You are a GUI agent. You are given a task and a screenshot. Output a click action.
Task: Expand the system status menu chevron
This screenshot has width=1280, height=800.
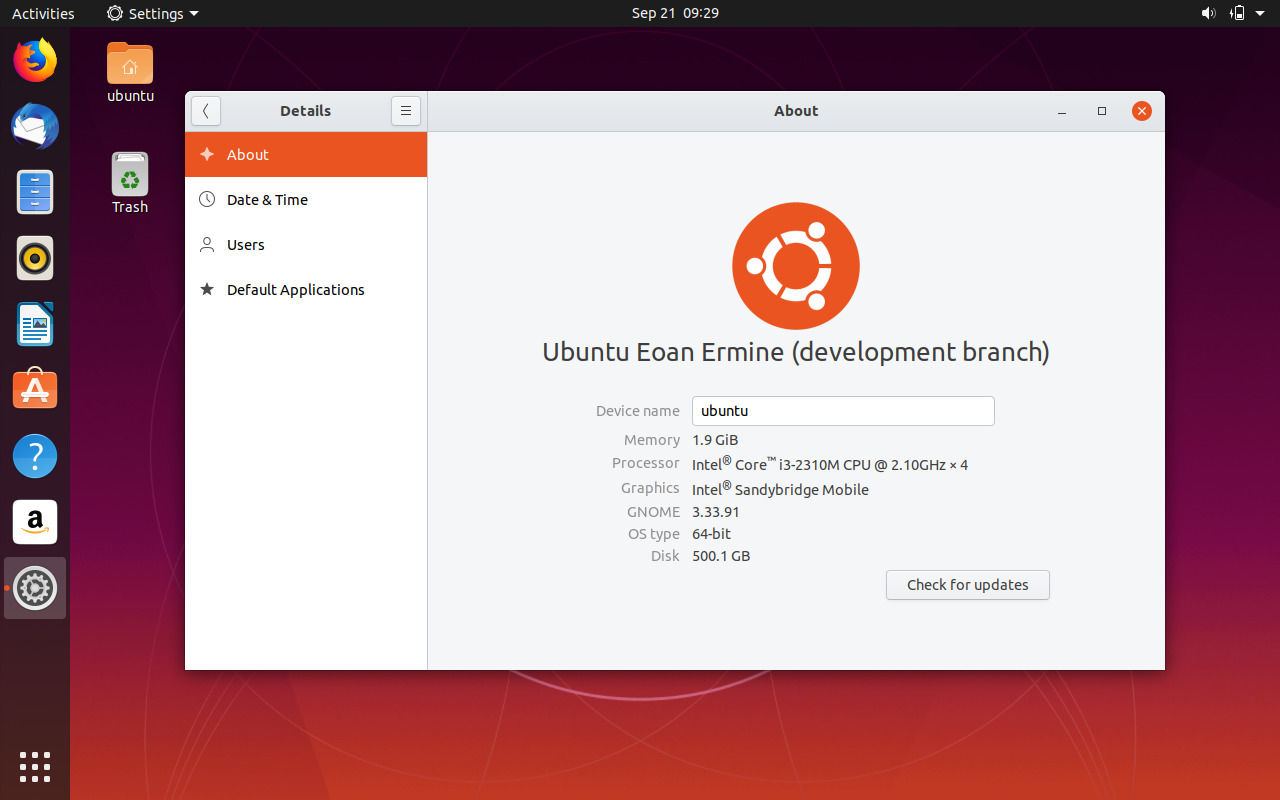(x=1262, y=13)
